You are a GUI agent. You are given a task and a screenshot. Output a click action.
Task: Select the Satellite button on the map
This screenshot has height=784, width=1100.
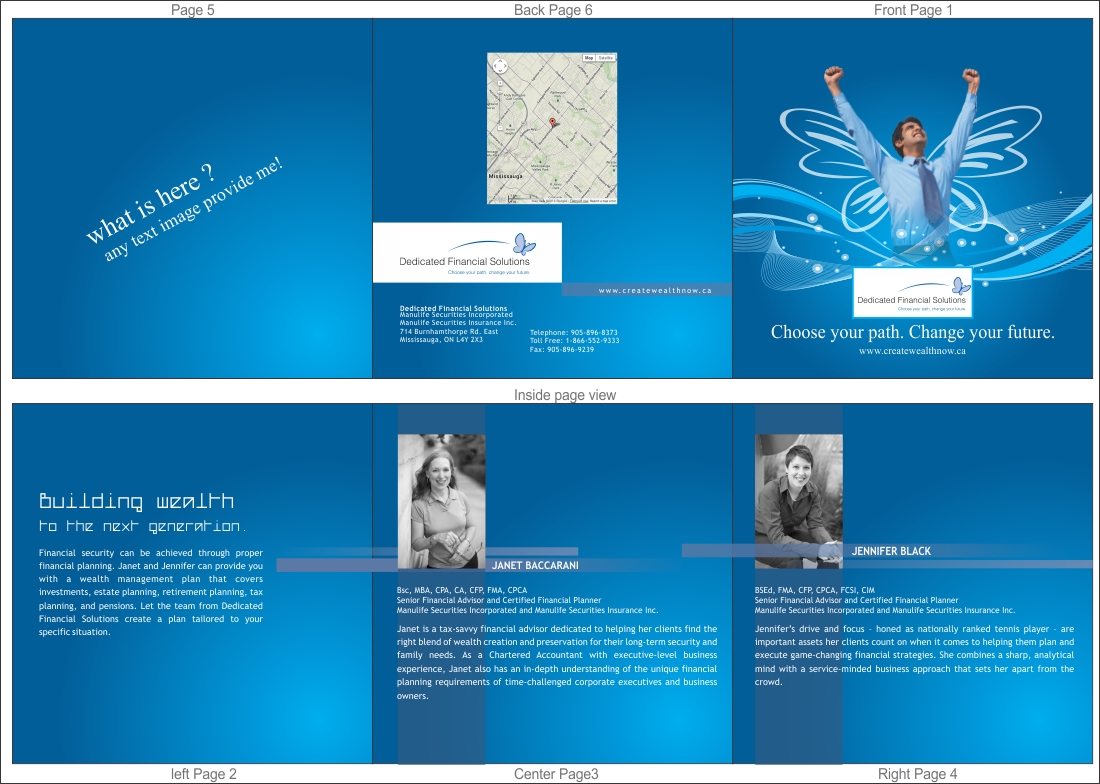pyautogui.click(x=605, y=58)
